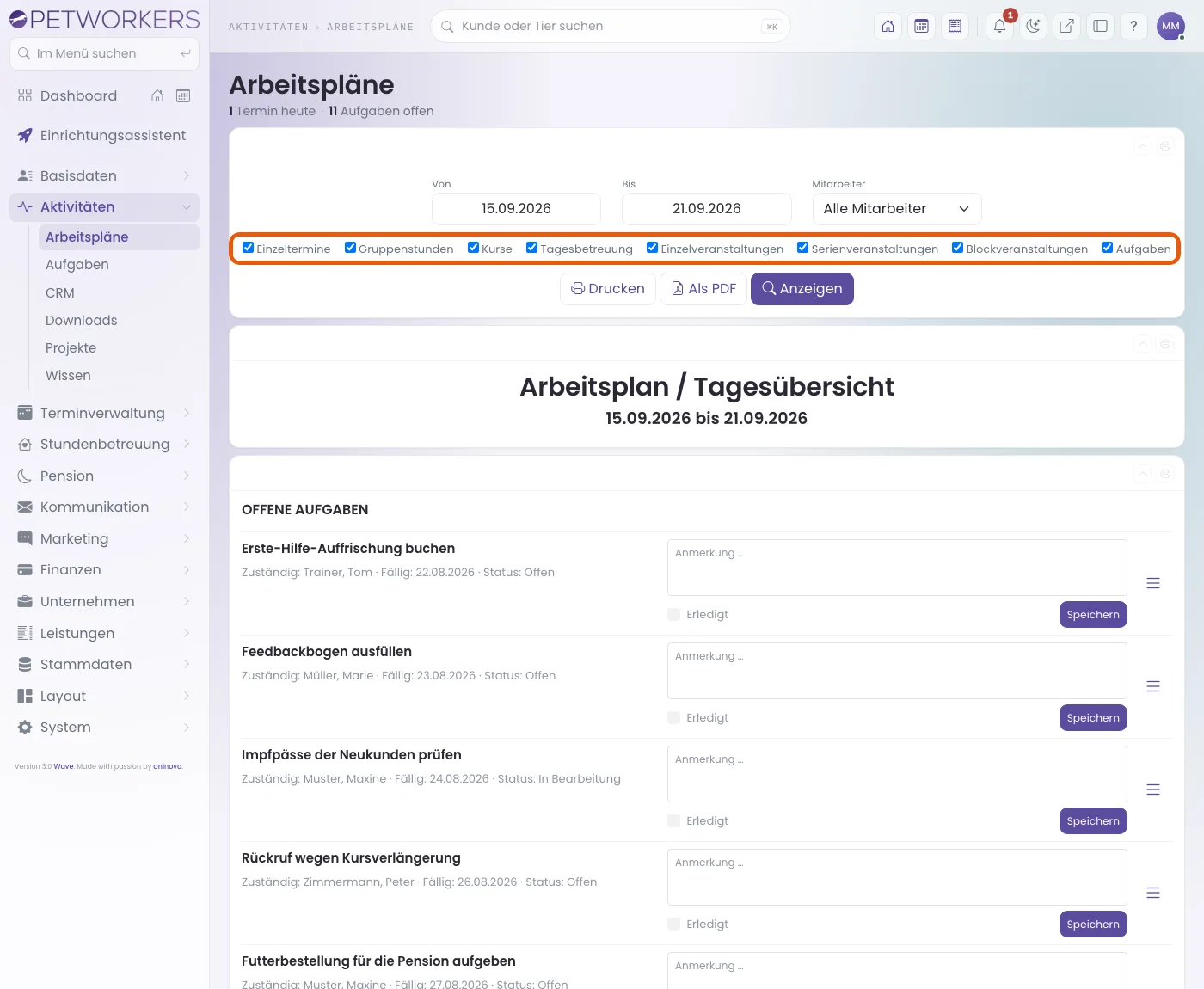Save the Impfpässe der Neukunden prüfen task
This screenshot has height=989, width=1204.
[x=1093, y=821]
